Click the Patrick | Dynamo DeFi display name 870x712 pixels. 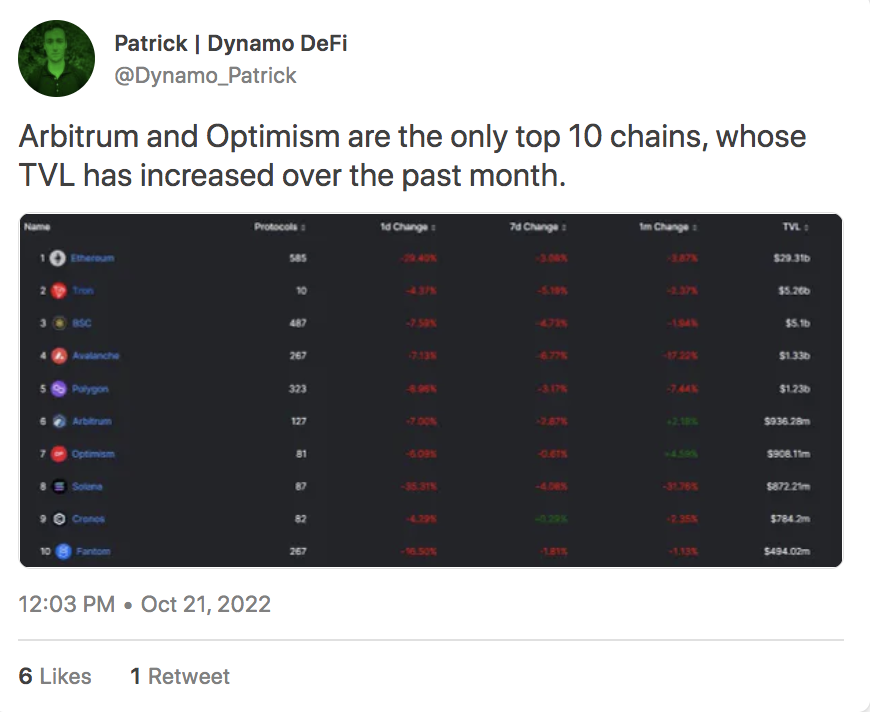tap(231, 44)
